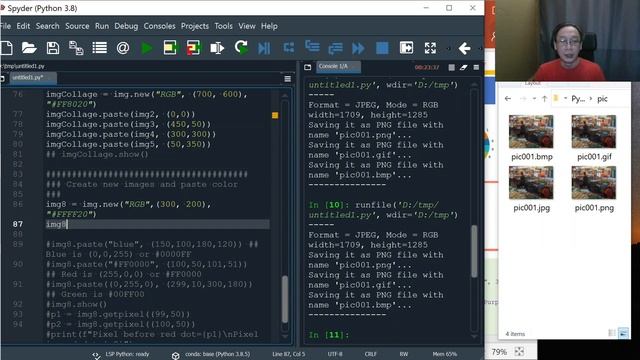Create a new file in Spyder
Image resolution: width=640 pixels, height=360 pixels.
pyautogui.click(x=6, y=48)
